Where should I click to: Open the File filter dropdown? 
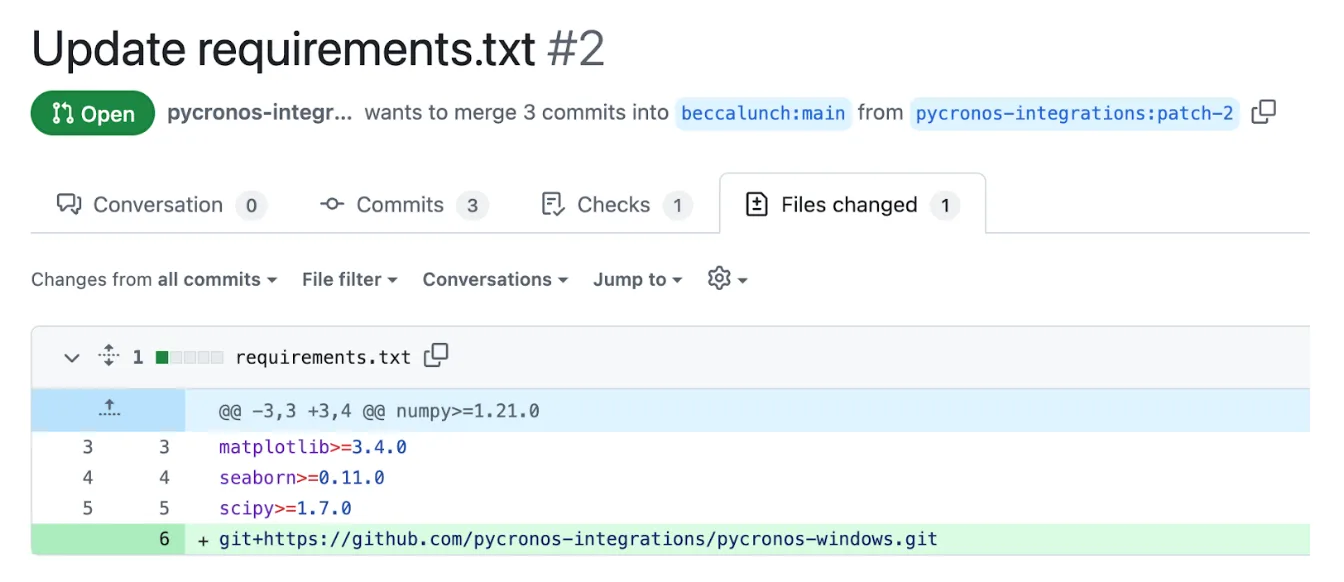(x=349, y=279)
